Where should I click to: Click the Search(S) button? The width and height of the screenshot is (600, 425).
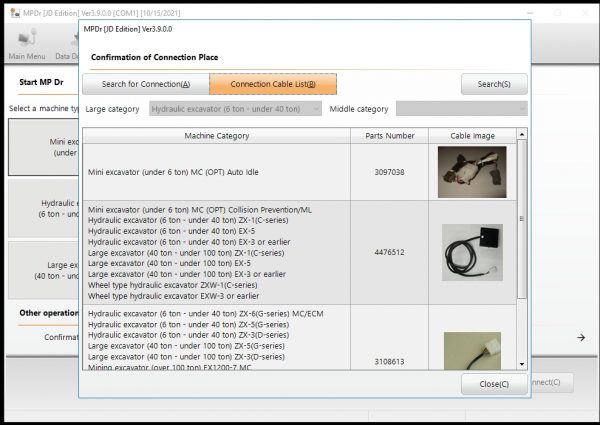pyautogui.click(x=494, y=84)
